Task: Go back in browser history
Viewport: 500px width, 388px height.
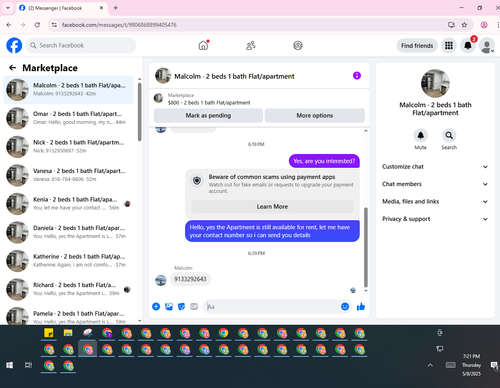Action: [9, 25]
